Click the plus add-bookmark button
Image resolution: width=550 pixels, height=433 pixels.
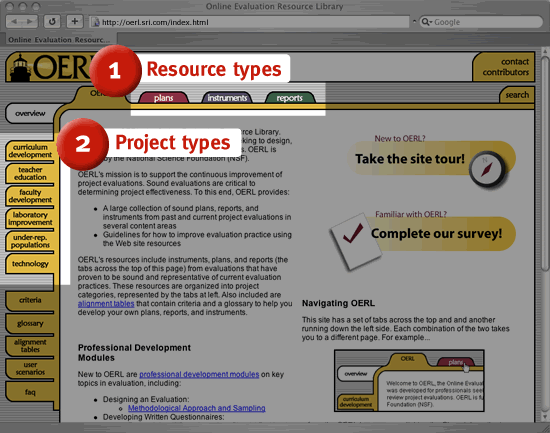pos(75,22)
